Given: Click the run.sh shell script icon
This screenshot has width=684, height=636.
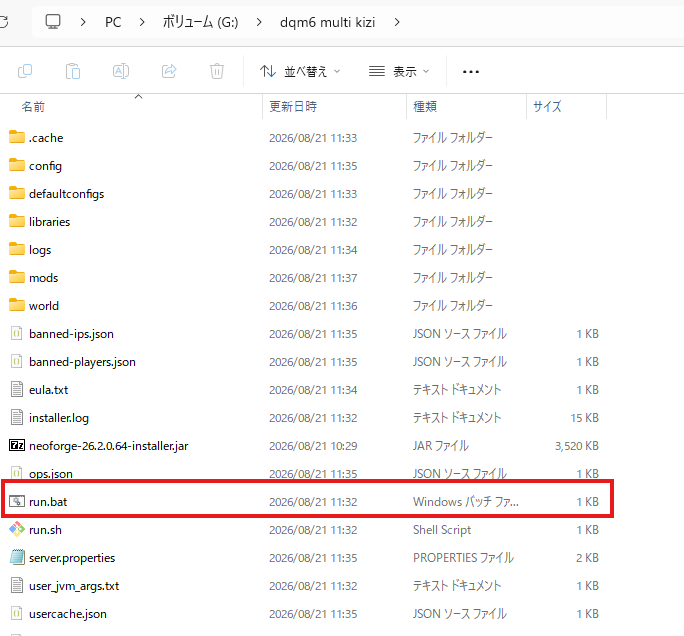Looking at the screenshot, I should [17, 529].
